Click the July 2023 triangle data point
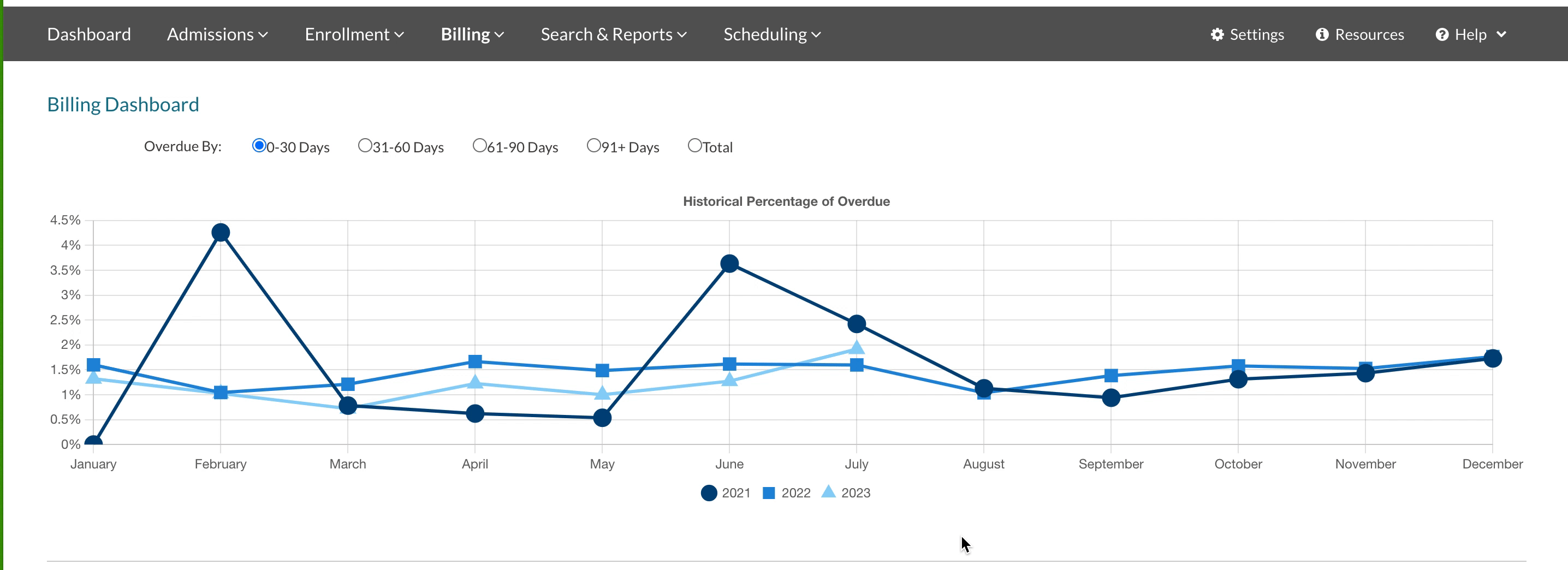 [857, 348]
